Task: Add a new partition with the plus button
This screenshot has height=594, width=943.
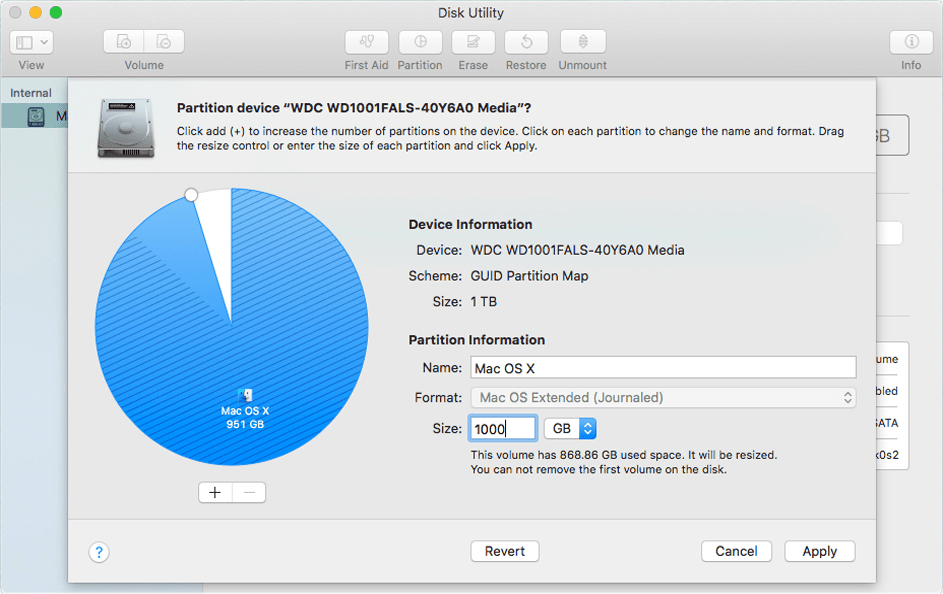Action: 215,492
